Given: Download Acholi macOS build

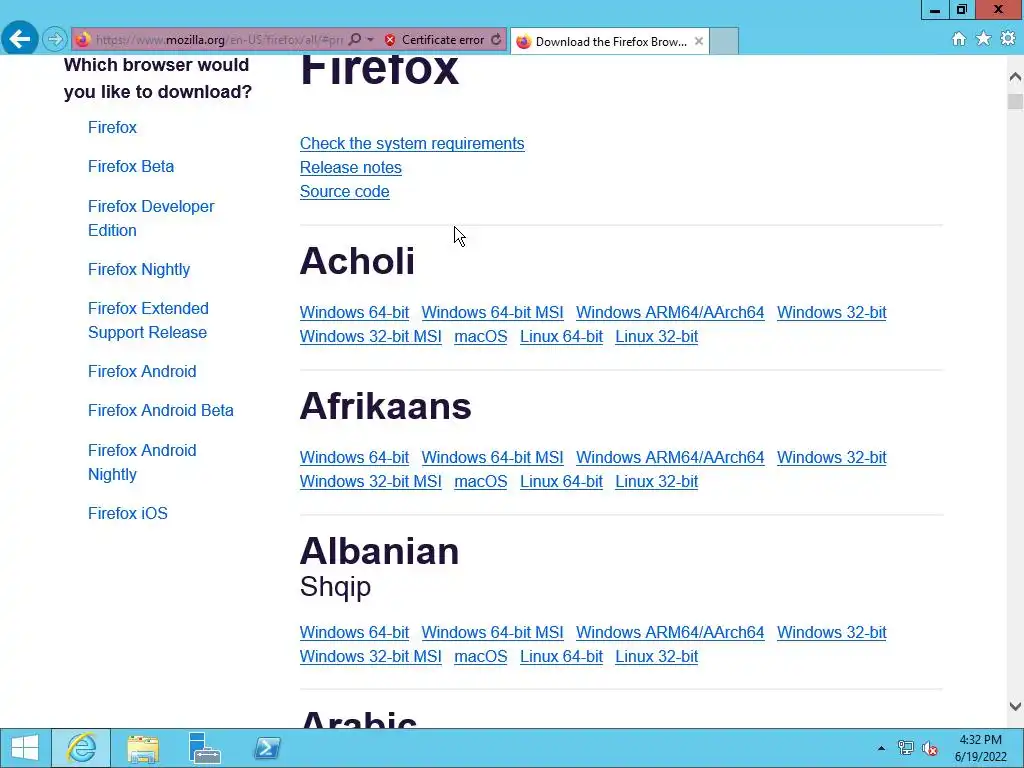Looking at the screenshot, I should point(481,337).
